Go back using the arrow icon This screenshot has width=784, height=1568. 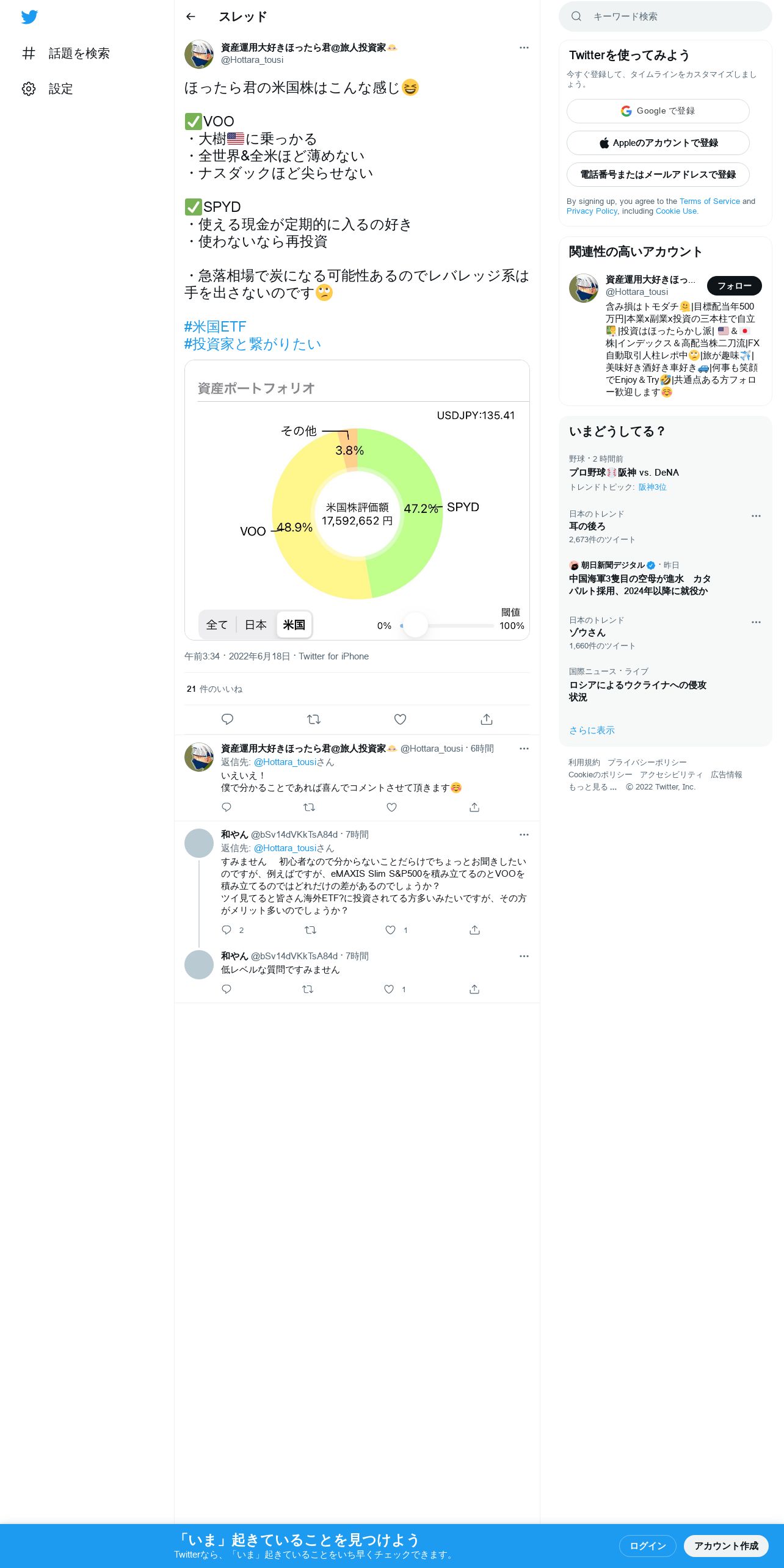(191, 16)
